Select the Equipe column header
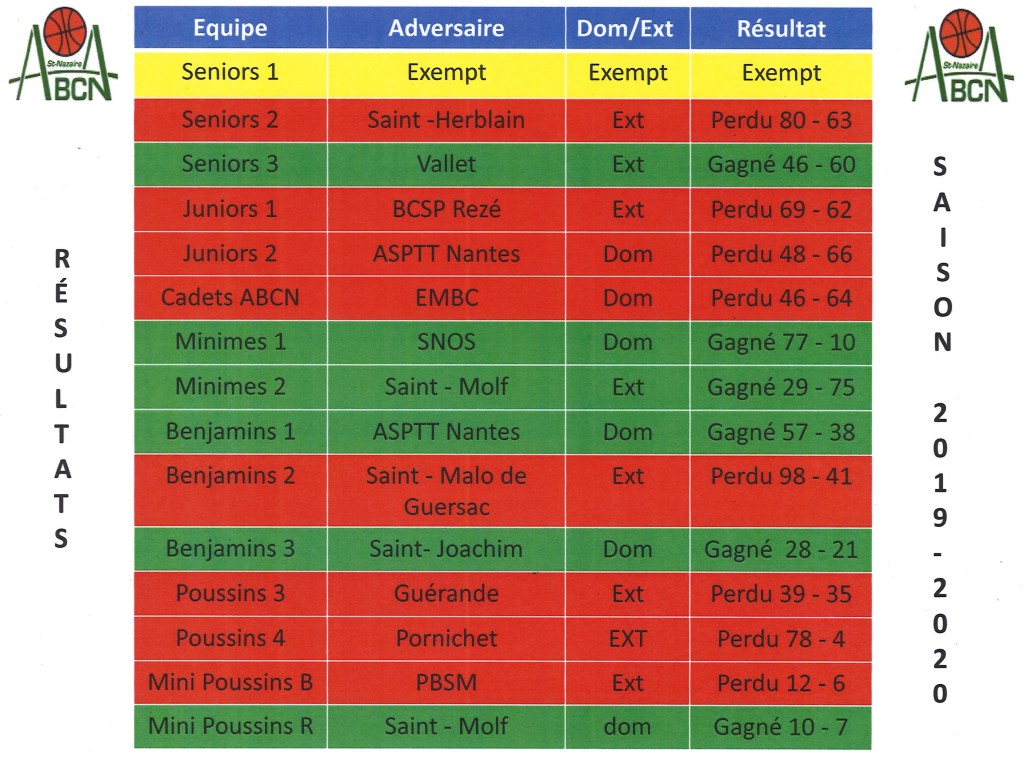The width and height of the screenshot is (1024, 759). pos(230,28)
